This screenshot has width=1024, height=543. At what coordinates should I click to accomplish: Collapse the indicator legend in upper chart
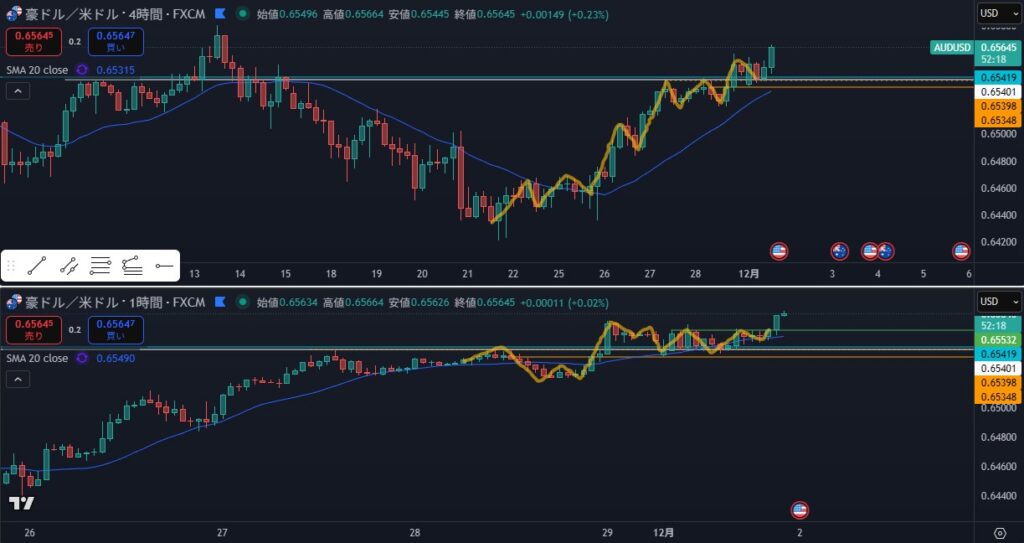[16, 91]
